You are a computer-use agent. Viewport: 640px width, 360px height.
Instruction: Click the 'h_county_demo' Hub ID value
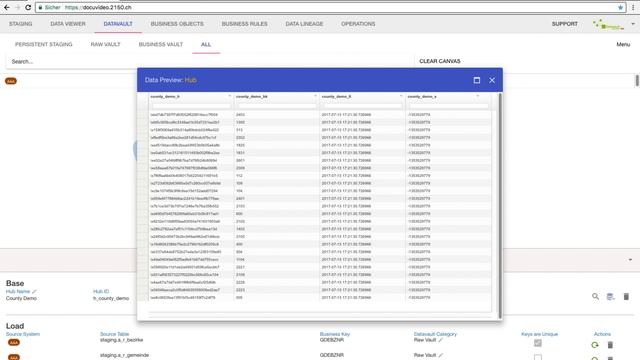(111, 298)
